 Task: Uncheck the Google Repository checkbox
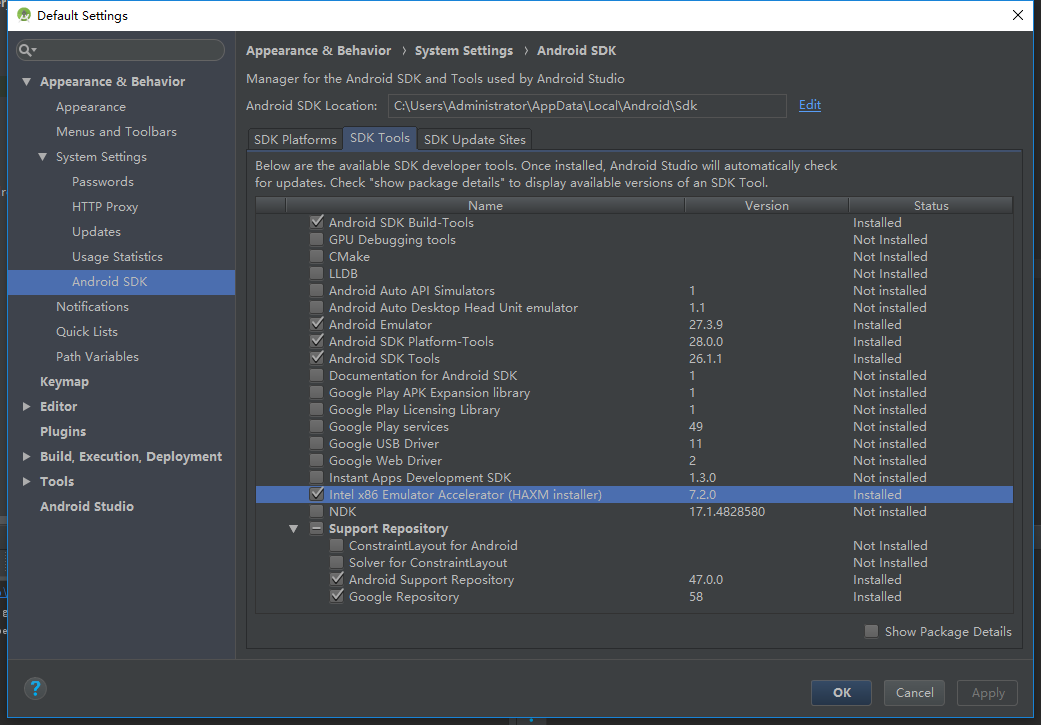[337, 597]
